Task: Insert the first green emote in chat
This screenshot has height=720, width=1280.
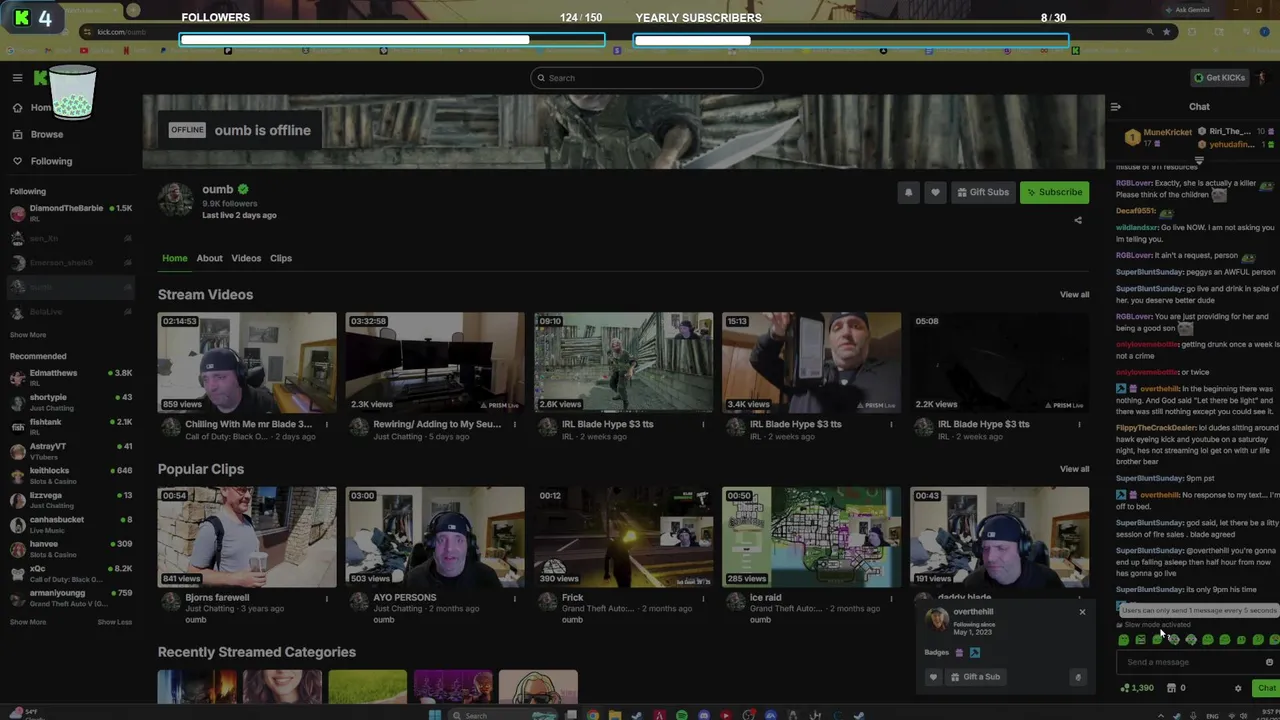Action: point(1124,640)
